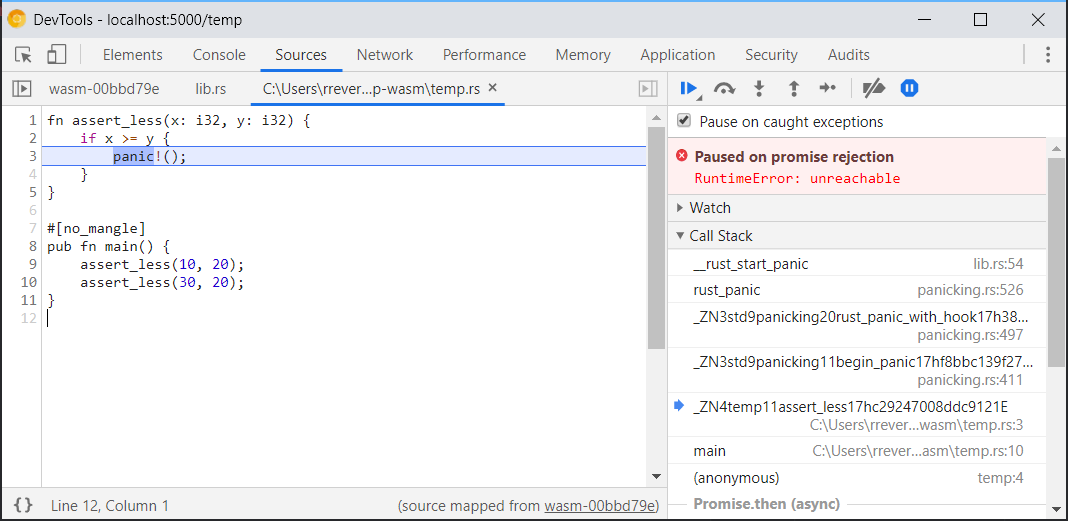Screen dimensions: 1068x521
Task: Pretty print the source with braces icon
Action: click(23, 505)
